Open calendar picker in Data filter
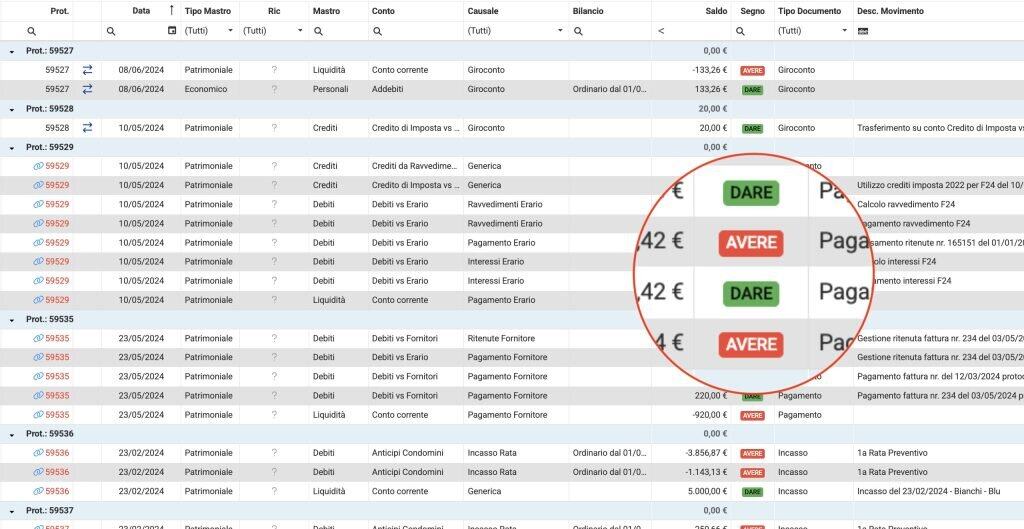Viewport: 1024px width, 529px height. (x=172, y=30)
